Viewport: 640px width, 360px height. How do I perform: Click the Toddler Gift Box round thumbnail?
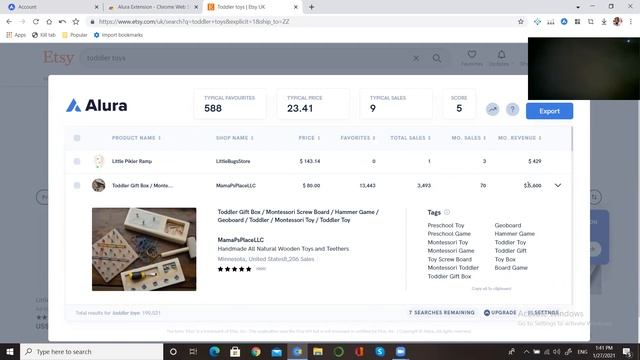click(x=98, y=185)
